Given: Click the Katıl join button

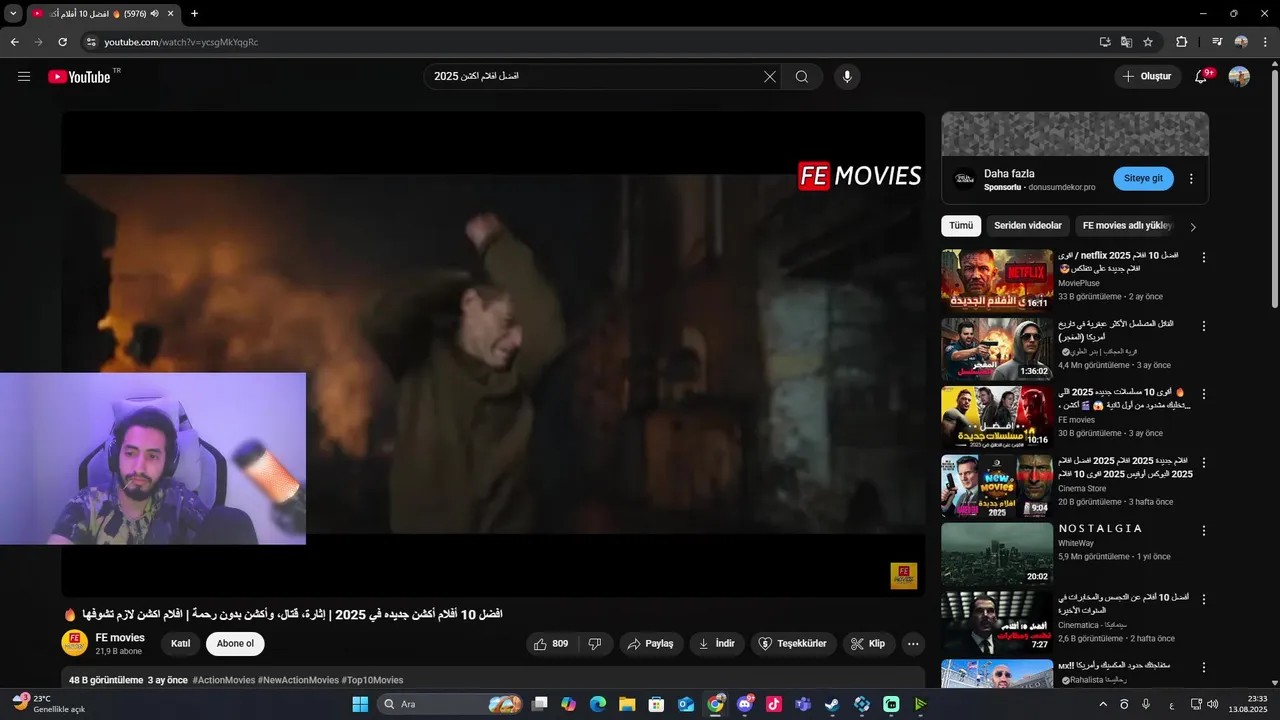Looking at the screenshot, I should 181,644.
